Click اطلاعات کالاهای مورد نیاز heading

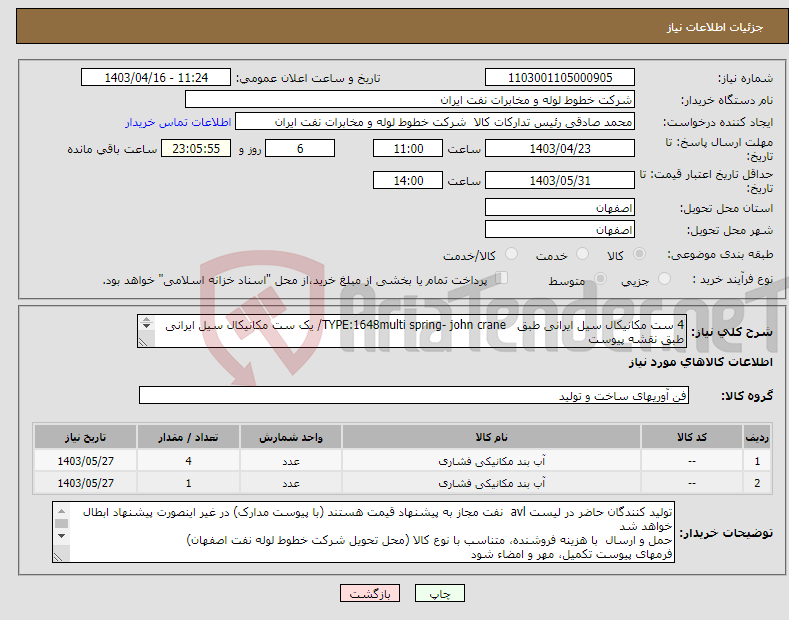(x=700, y=362)
